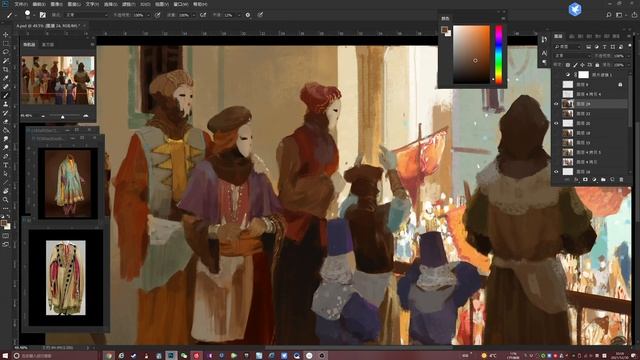This screenshot has height=360, width=640.
Task: Open the File menu
Action: [x=21, y=4]
